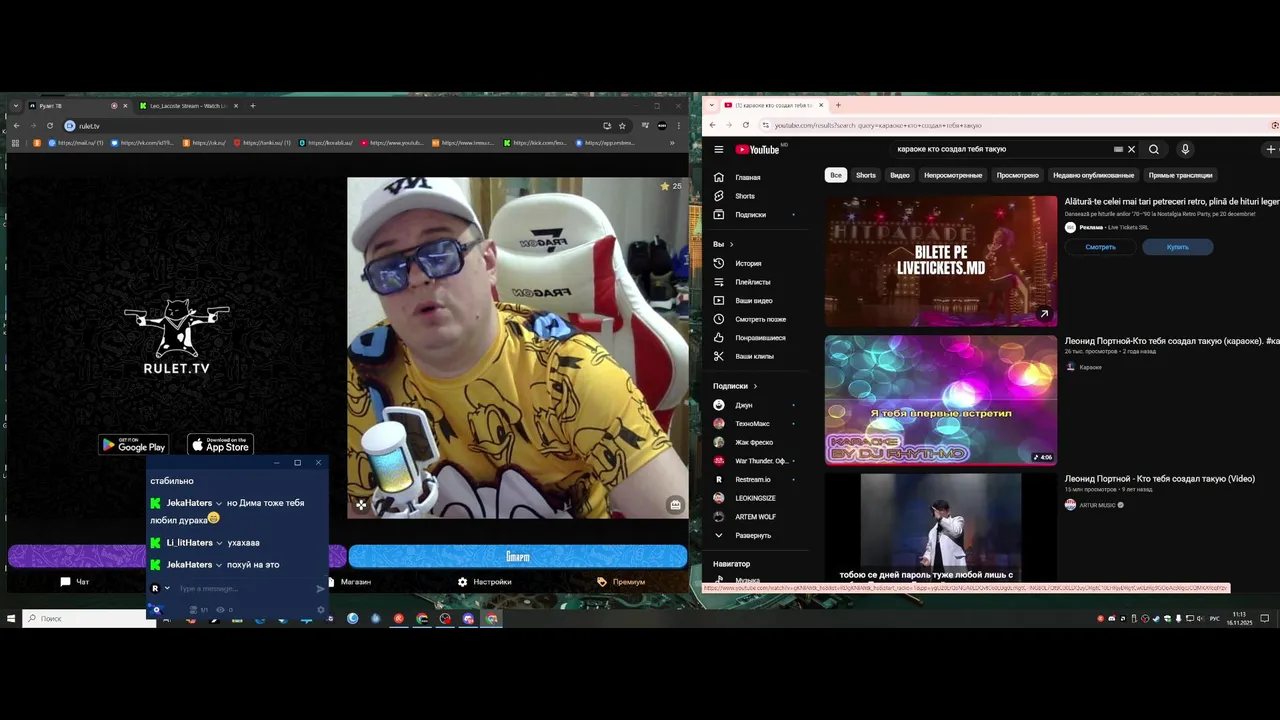Select the Недавно опубликованные filter chip
This screenshot has width=1280, height=720.
(x=1093, y=175)
